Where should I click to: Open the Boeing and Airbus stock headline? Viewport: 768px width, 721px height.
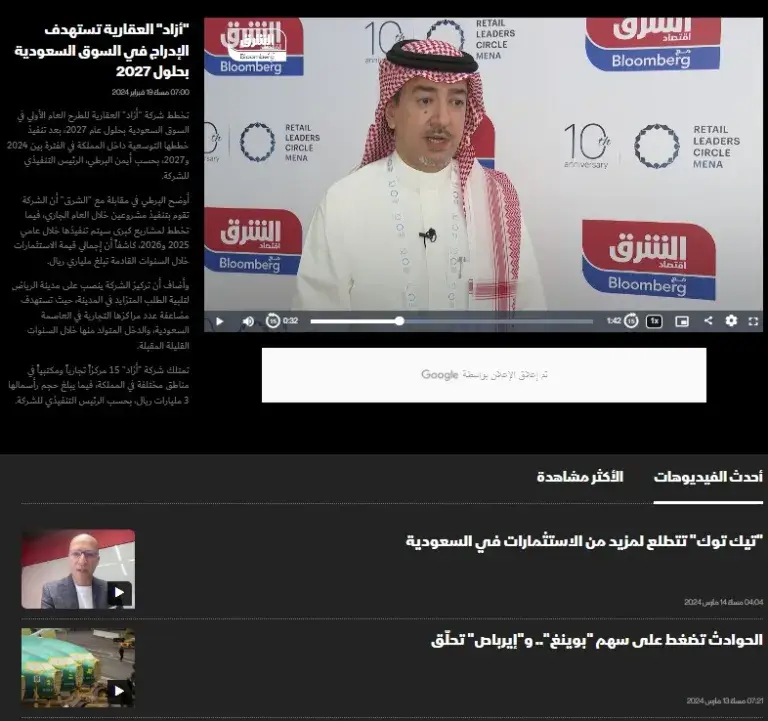[598, 639]
